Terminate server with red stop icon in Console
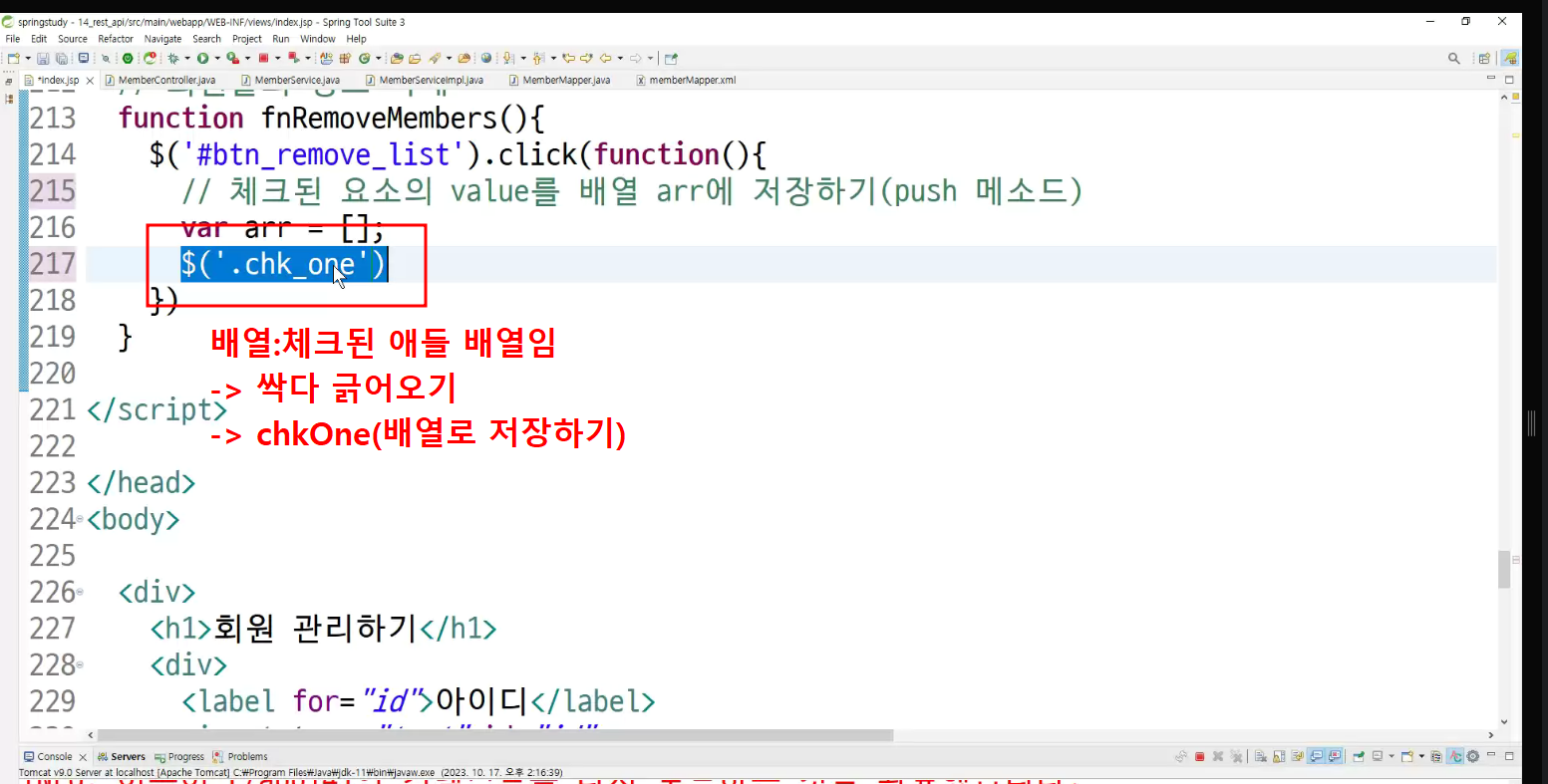1548x784 pixels. click(x=1200, y=757)
